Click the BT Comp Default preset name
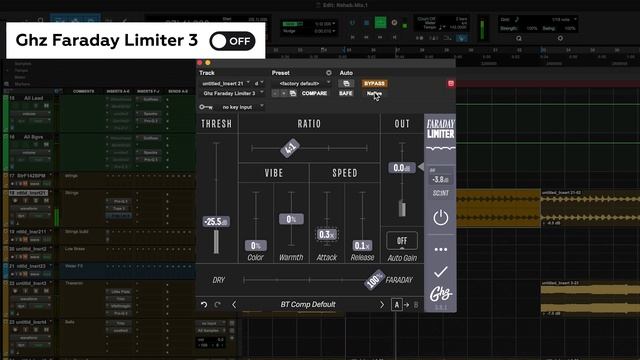The image size is (640, 360). pyautogui.click(x=308, y=304)
